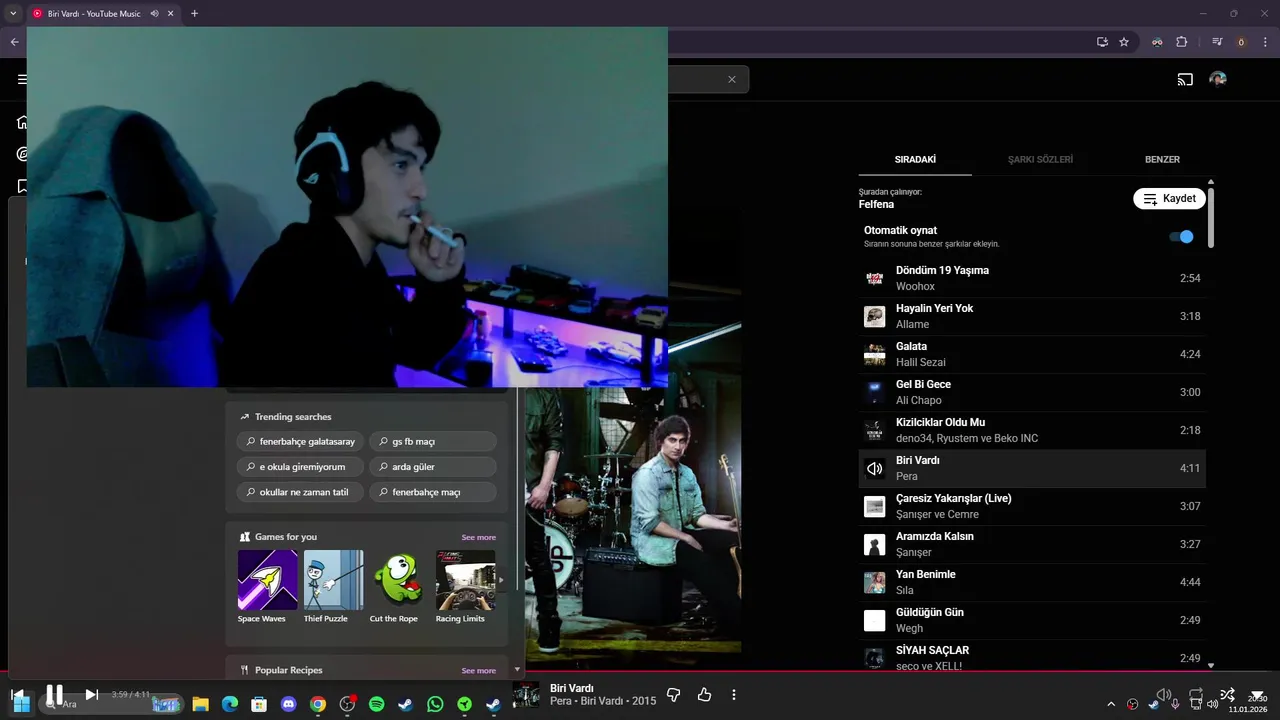
Task: Pause the currently playing song
Action: tap(55, 694)
